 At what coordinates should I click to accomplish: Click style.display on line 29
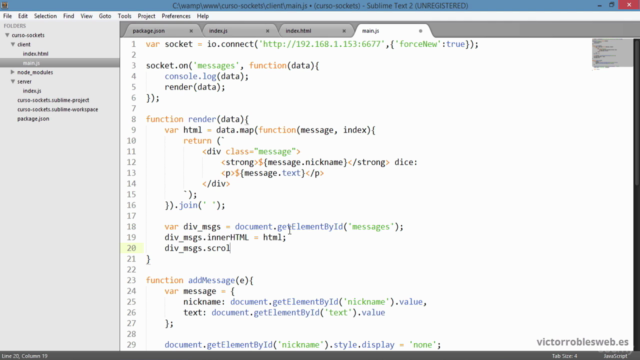[364, 345]
